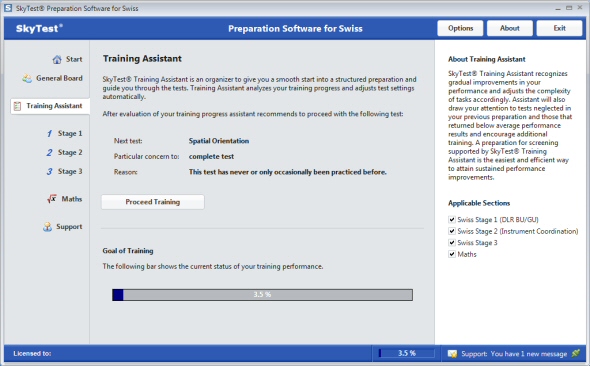590x366 pixels.
Task: Open 'You have 1 new message' support link
Action: point(529,354)
